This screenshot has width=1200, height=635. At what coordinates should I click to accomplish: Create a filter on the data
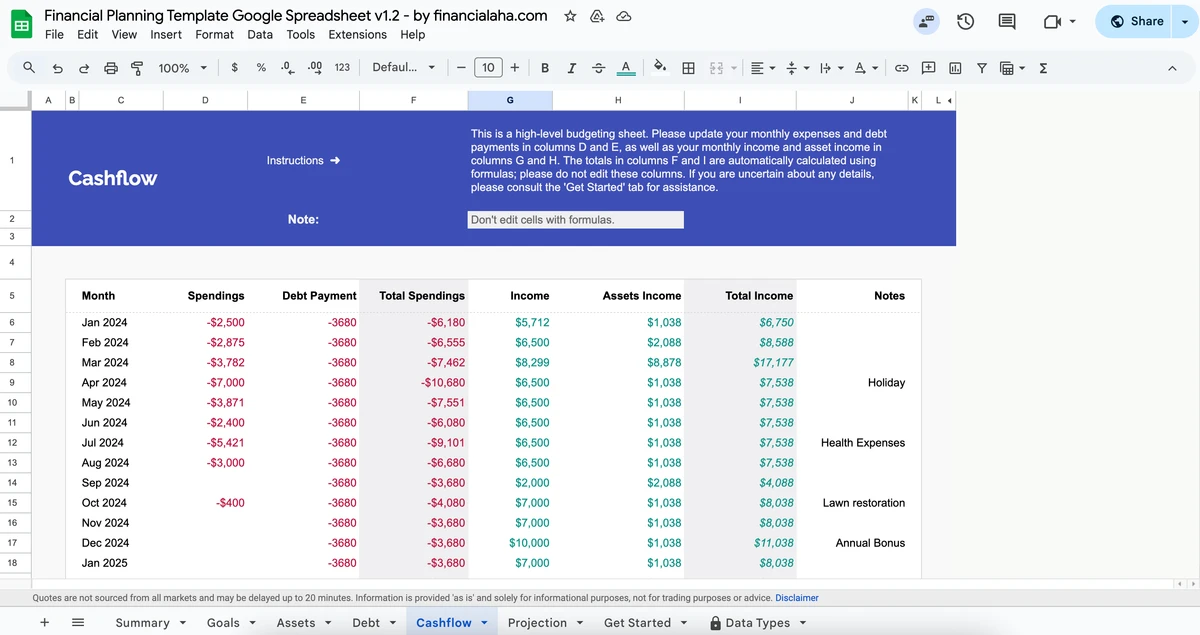point(982,67)
